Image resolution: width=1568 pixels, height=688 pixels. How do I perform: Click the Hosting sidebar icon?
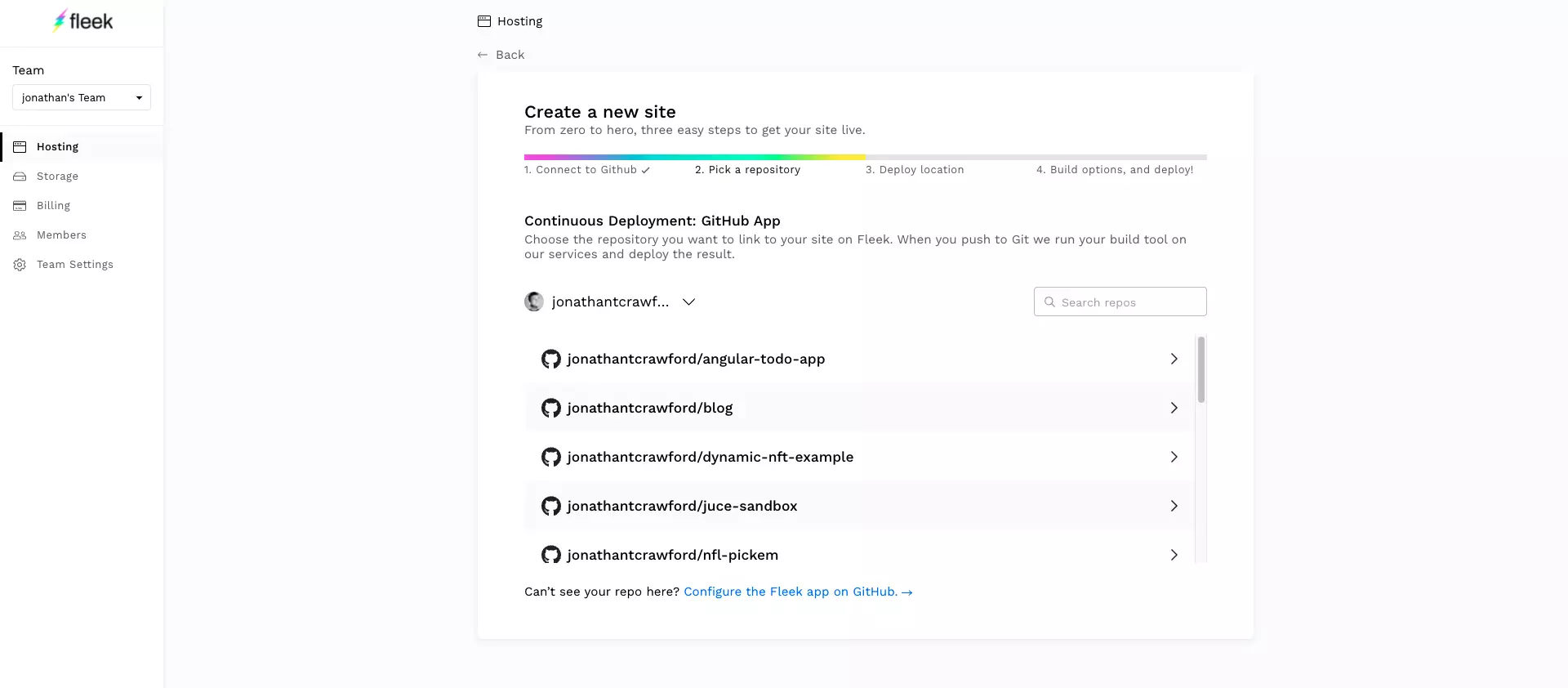point(20,147)
